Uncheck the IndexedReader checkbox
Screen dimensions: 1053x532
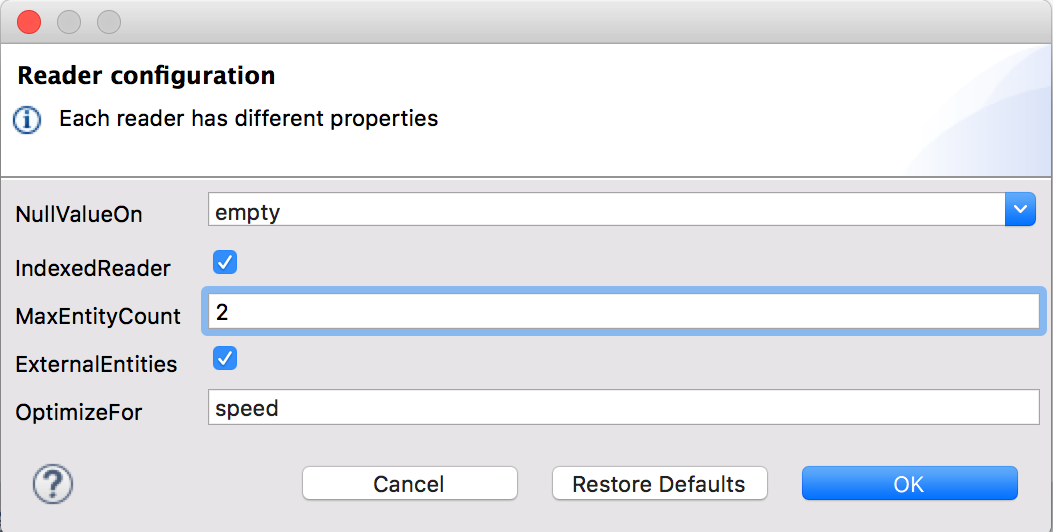pos(225,264)
